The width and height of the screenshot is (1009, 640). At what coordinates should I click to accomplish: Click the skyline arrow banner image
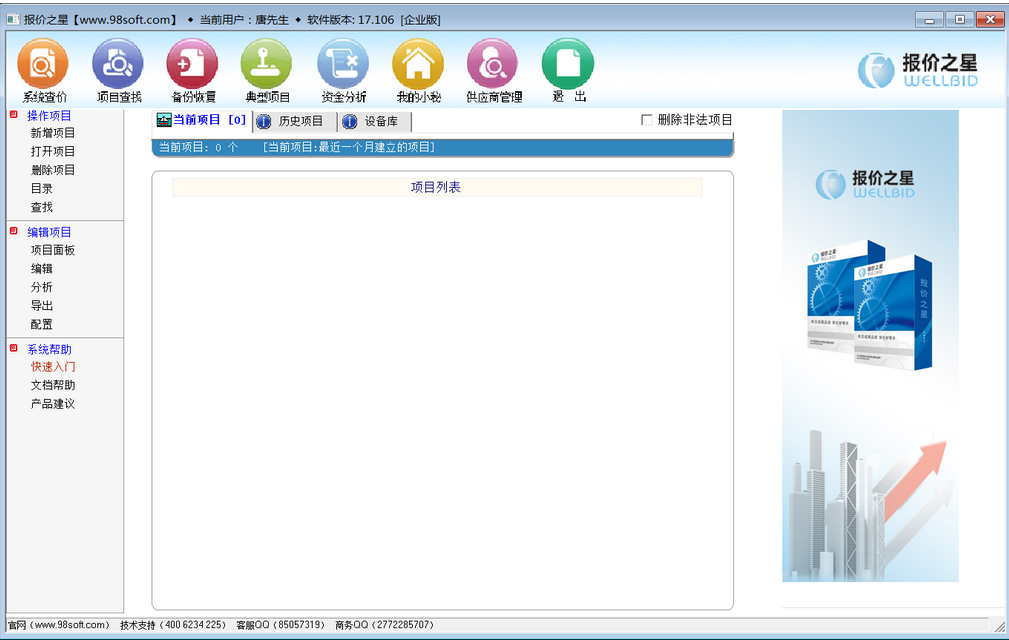click(869, 506)
